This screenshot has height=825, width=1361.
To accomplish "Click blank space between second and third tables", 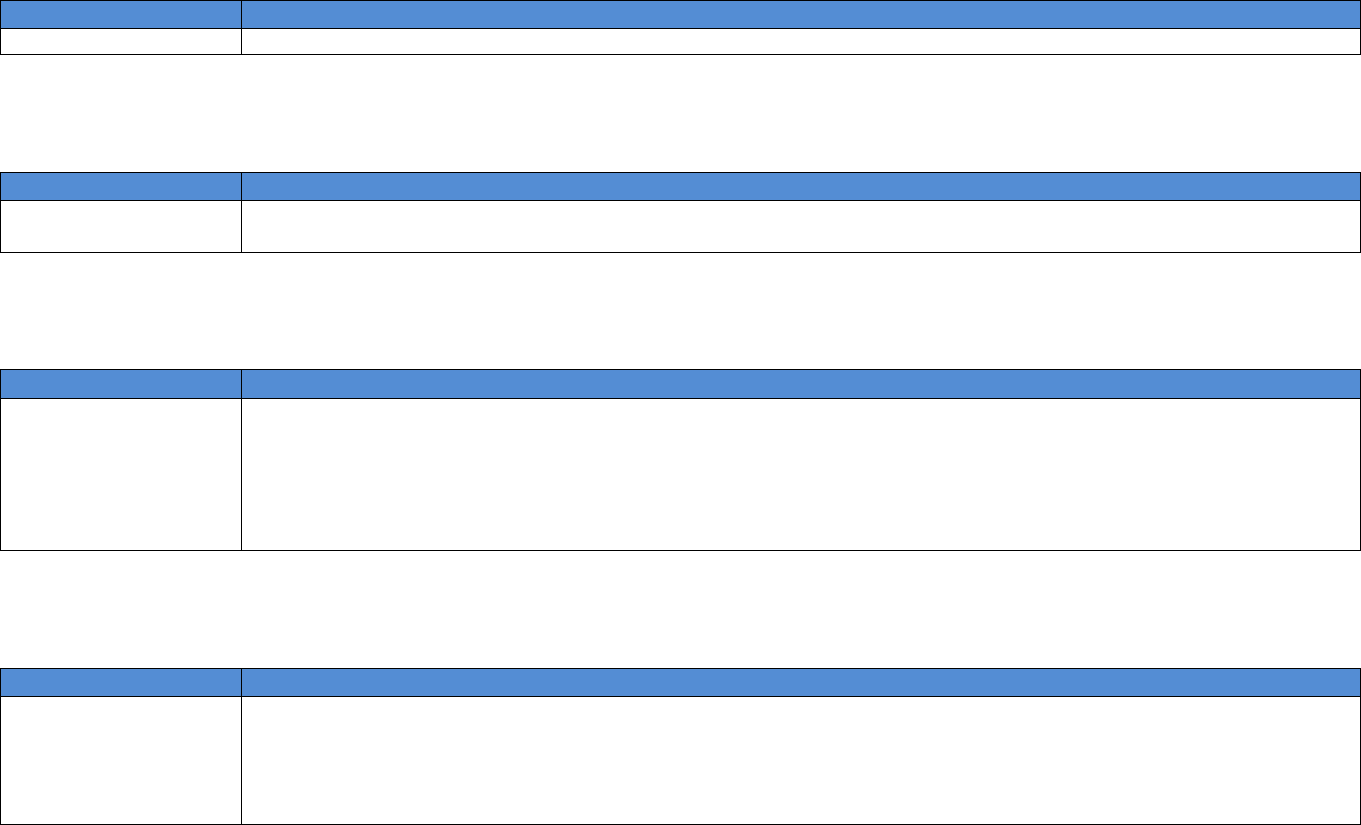I will coord(680,310).
